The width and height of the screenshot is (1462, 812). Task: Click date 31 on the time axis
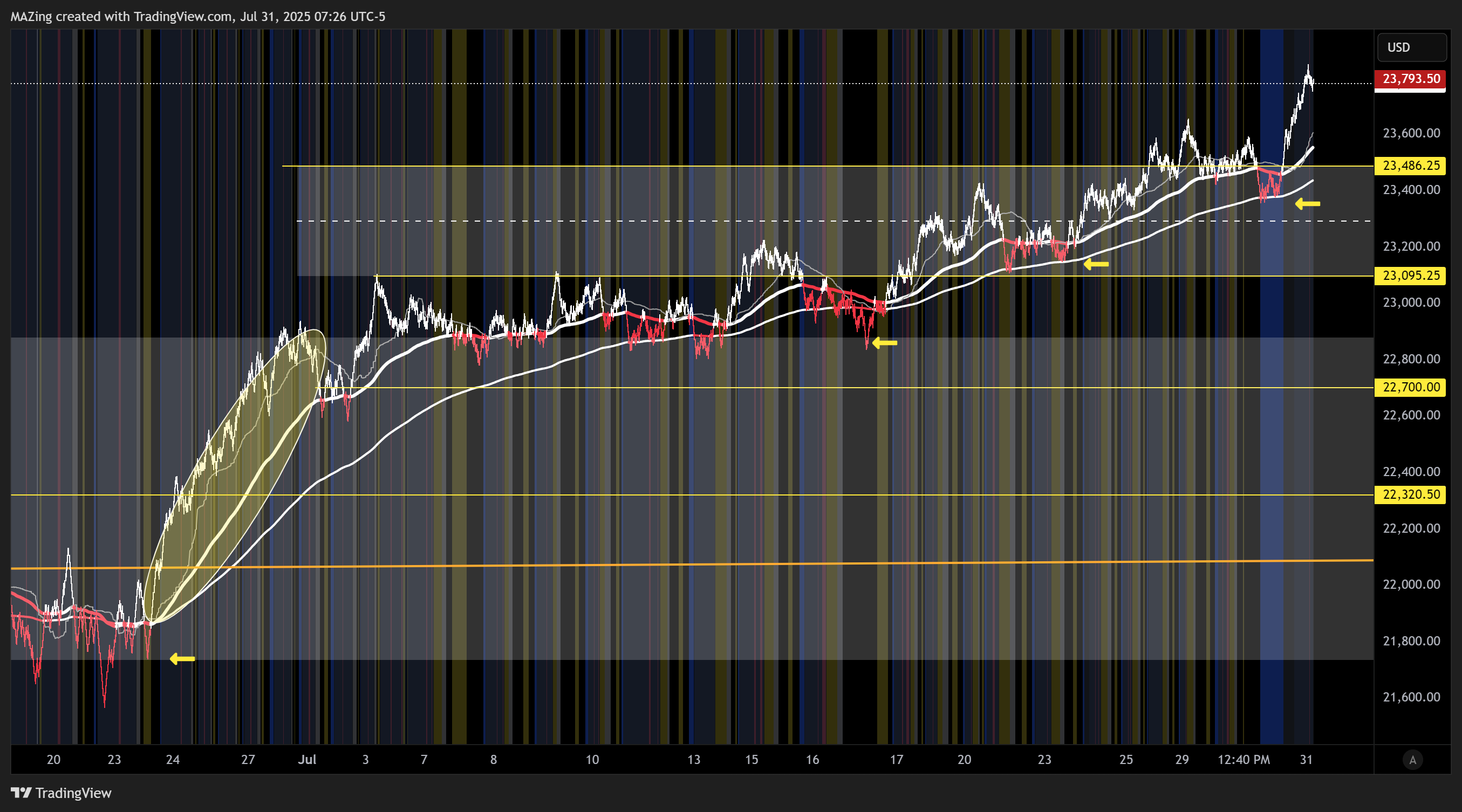click(1306, 760)
